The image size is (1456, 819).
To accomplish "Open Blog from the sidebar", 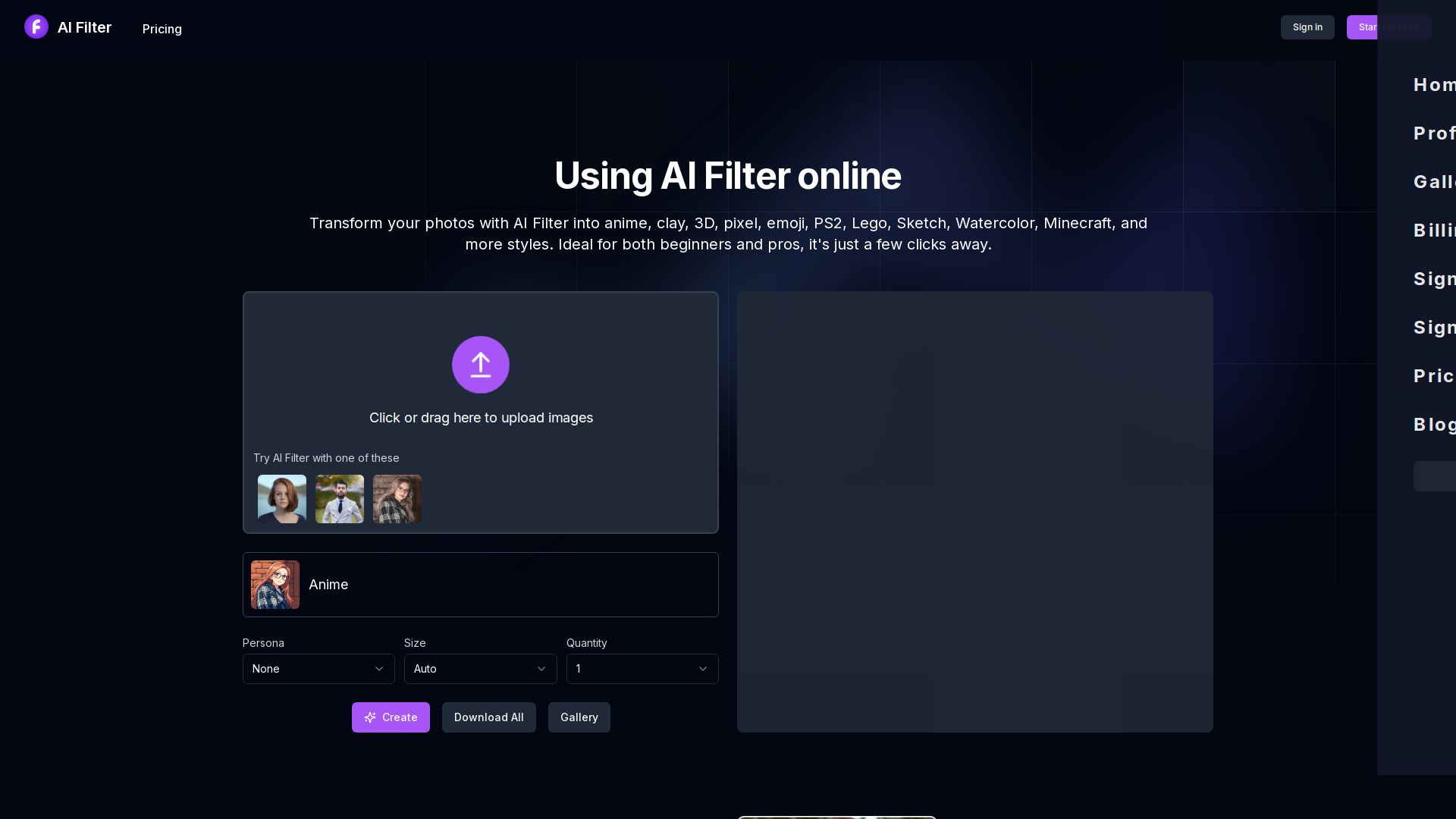I will 1435,424.
